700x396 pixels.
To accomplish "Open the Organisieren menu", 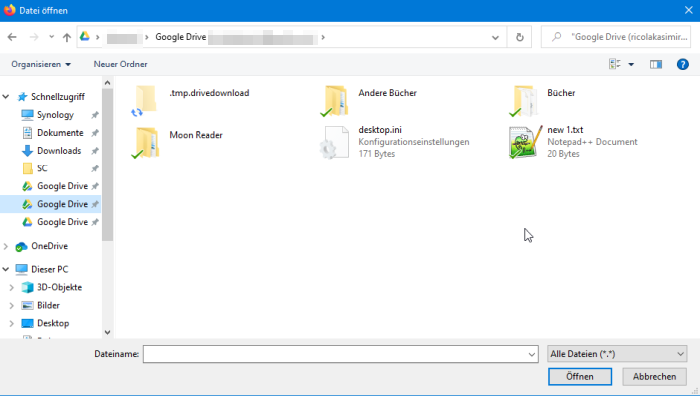I will click(41, 64).
